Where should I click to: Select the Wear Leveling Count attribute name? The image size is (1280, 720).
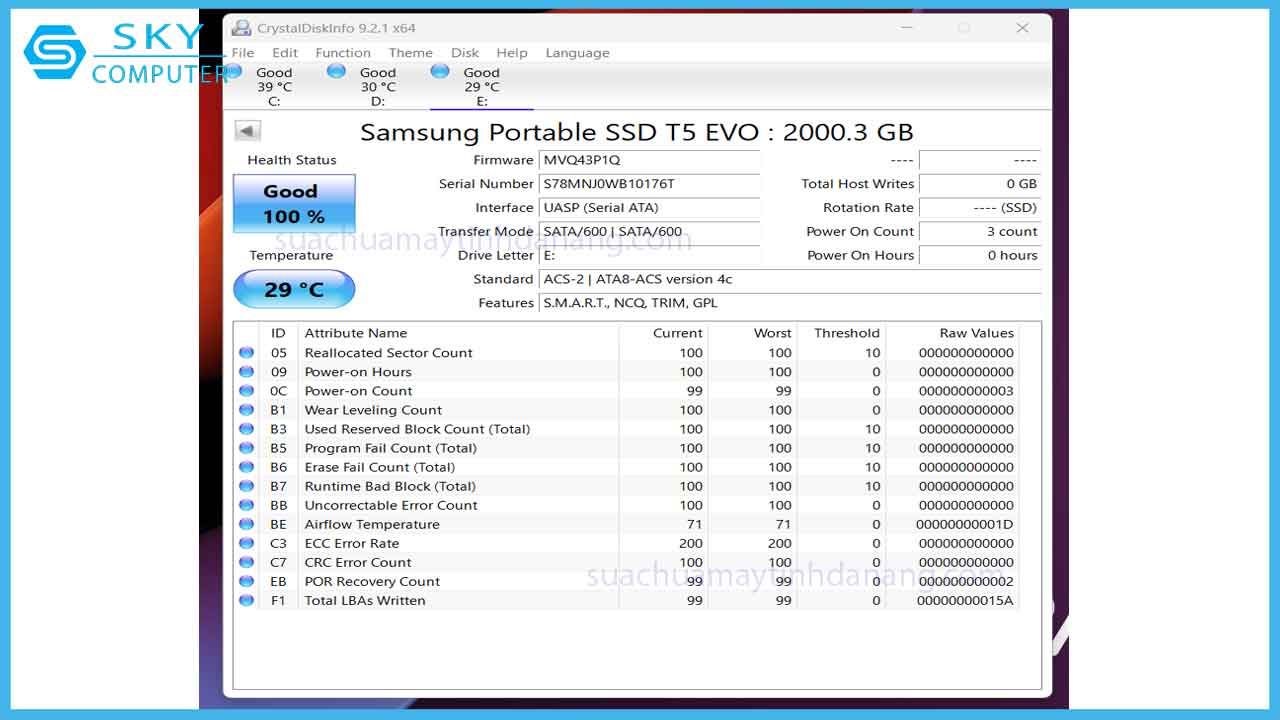pyautogui.click(x=373, y=410)
